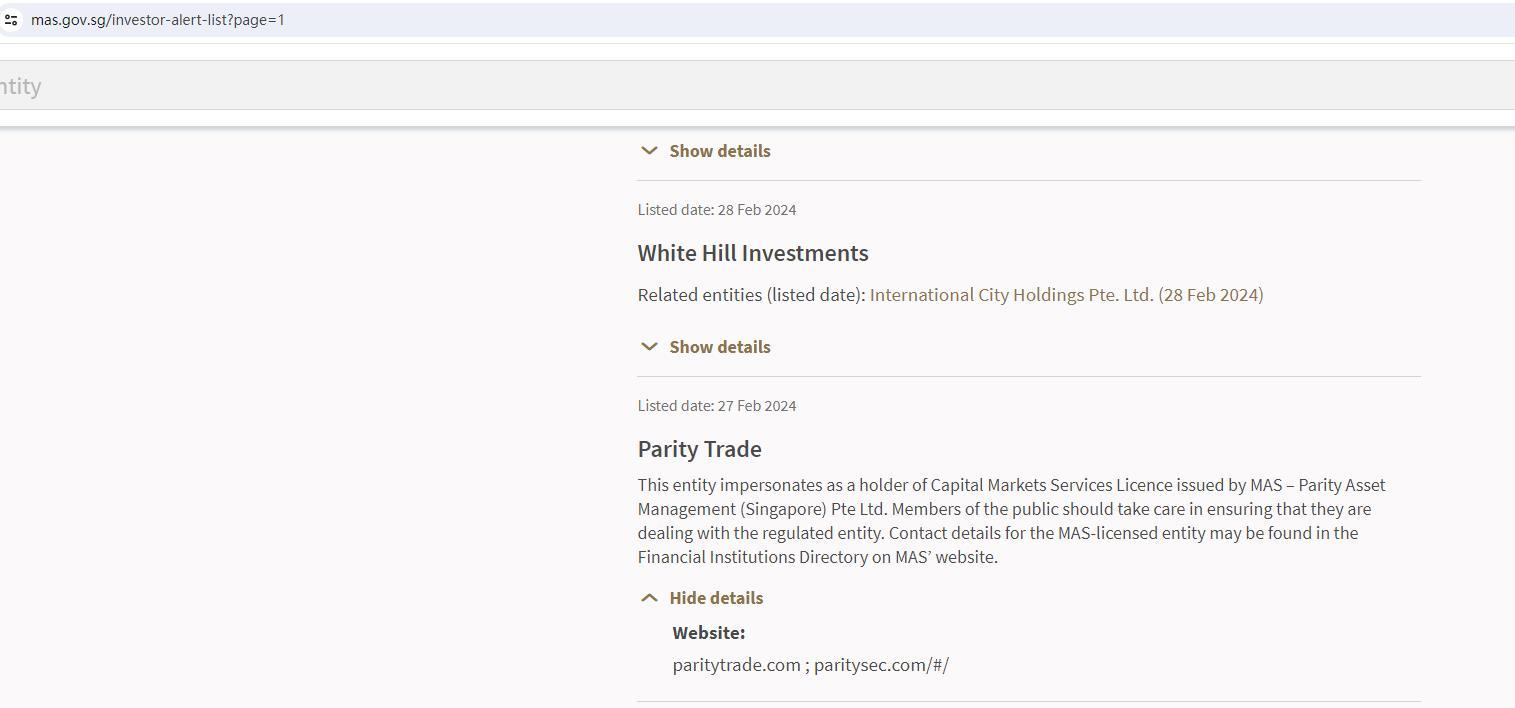Expand the topmost Show details label
1515x708 pixels.
coord(720,151)
